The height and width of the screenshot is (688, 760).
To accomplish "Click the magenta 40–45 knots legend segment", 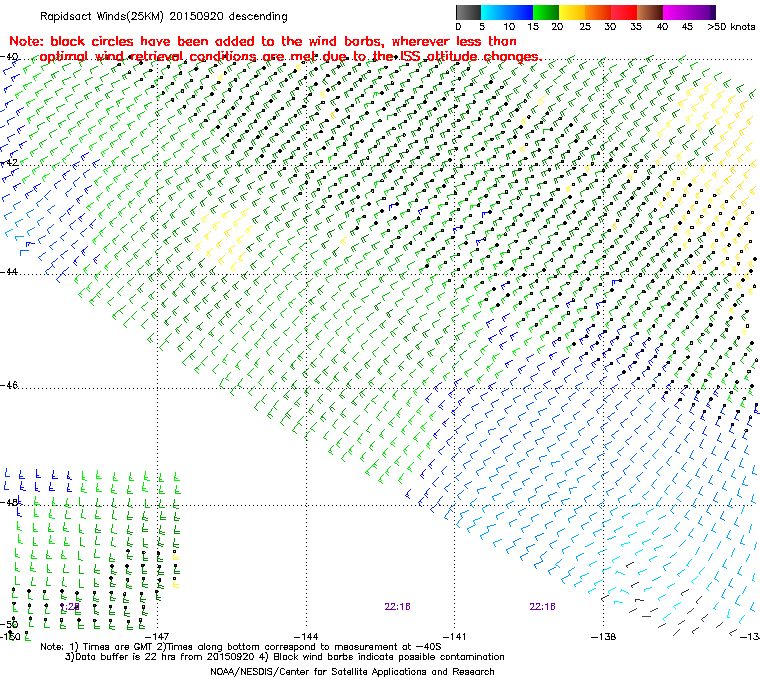I will [x=677, y=12].
